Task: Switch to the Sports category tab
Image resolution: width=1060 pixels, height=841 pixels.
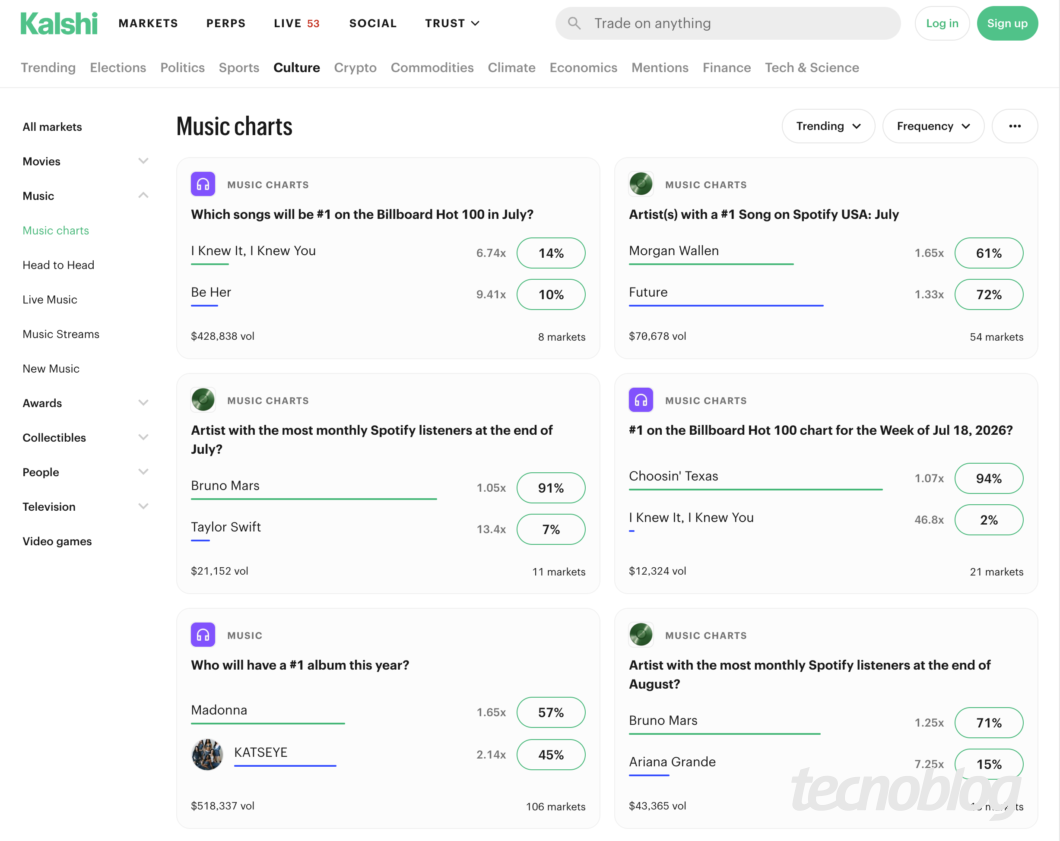Action: 239,68
